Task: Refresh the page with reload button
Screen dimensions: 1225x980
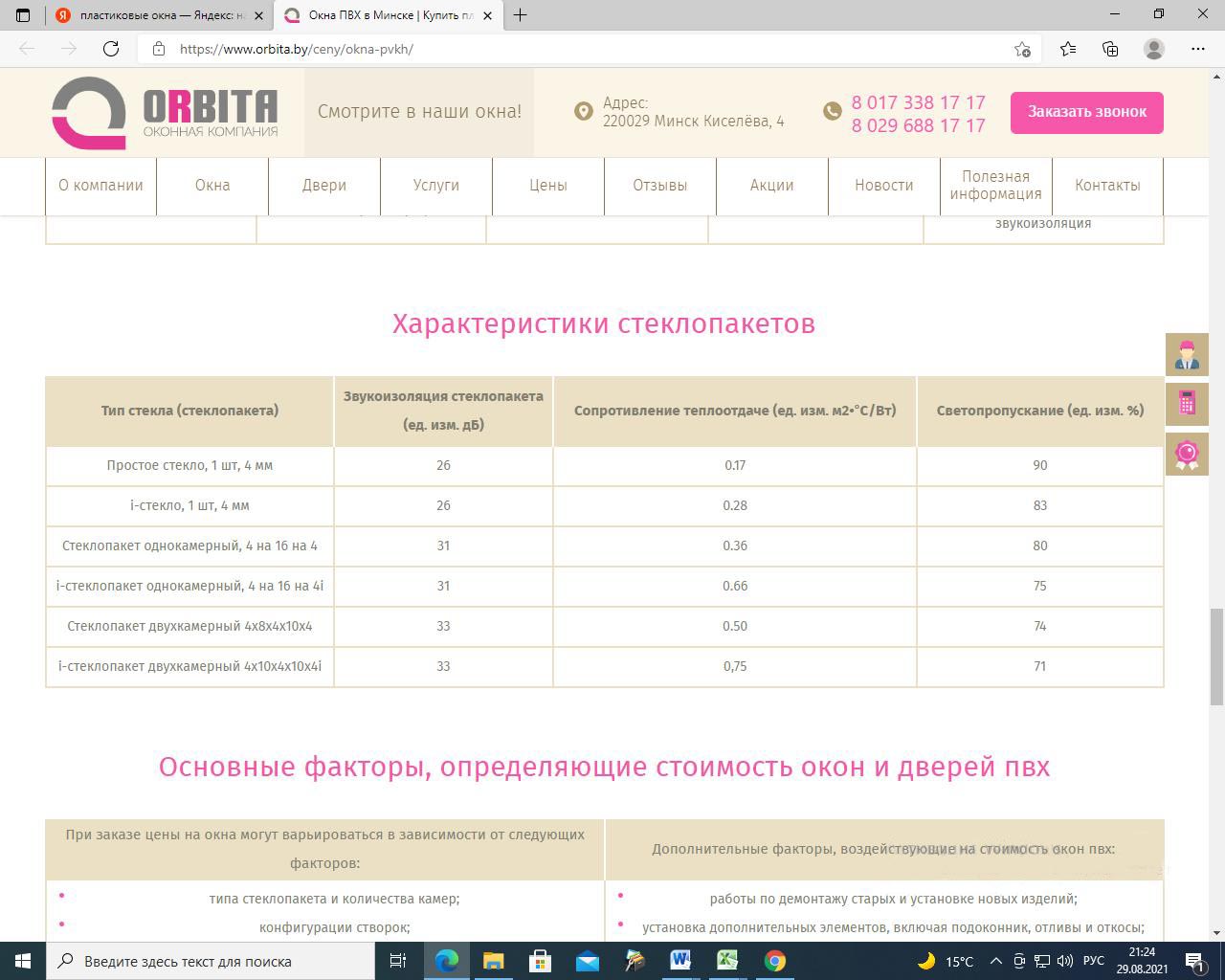Action: [x=111, y=49]
